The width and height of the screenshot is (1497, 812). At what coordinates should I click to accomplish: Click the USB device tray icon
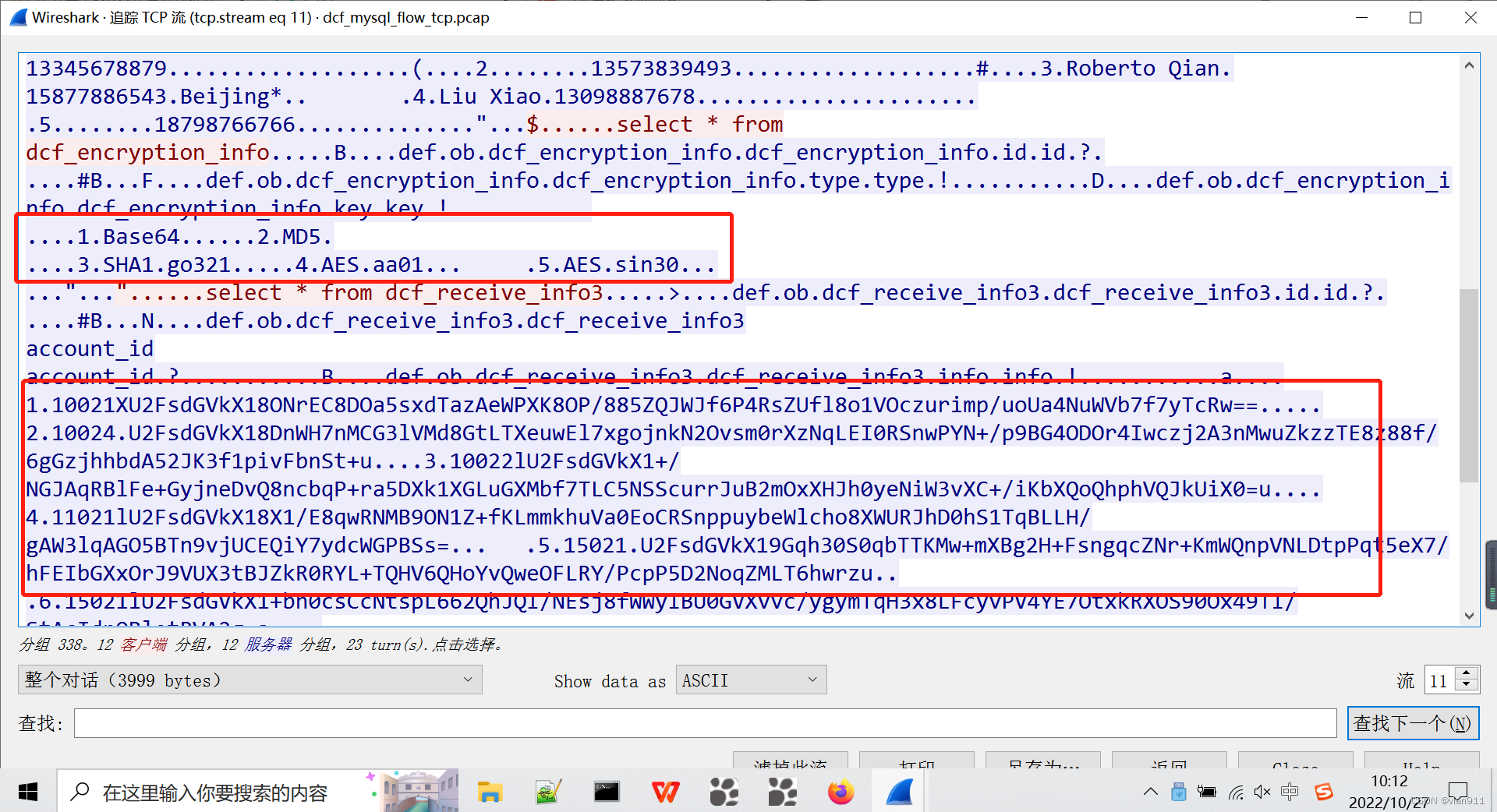[x=1179, y=793]
